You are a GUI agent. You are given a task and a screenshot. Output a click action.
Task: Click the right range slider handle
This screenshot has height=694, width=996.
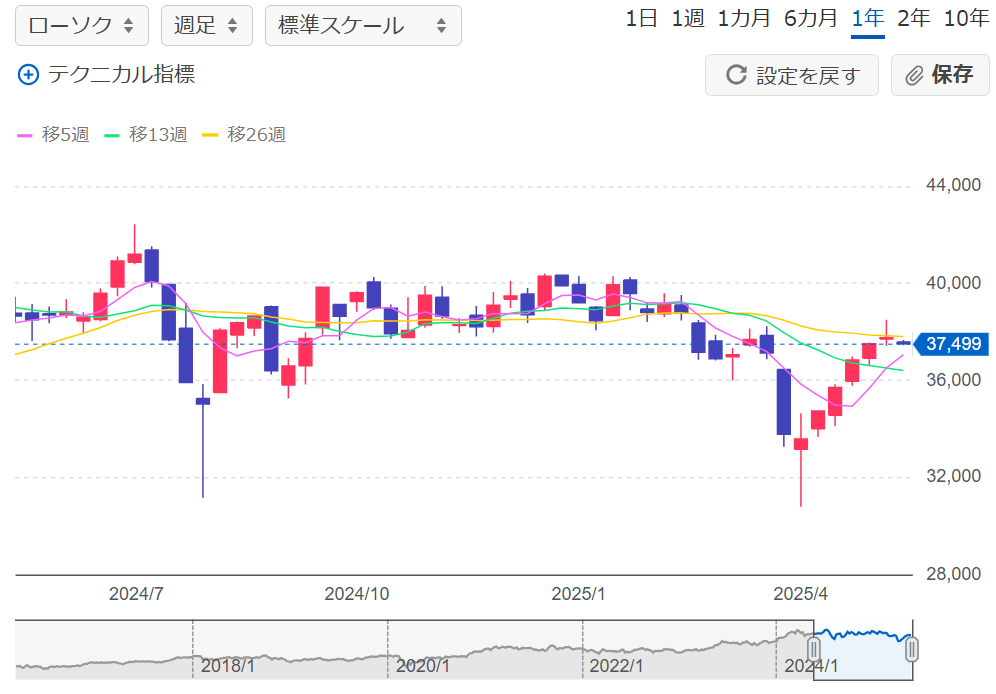[912, 650]
